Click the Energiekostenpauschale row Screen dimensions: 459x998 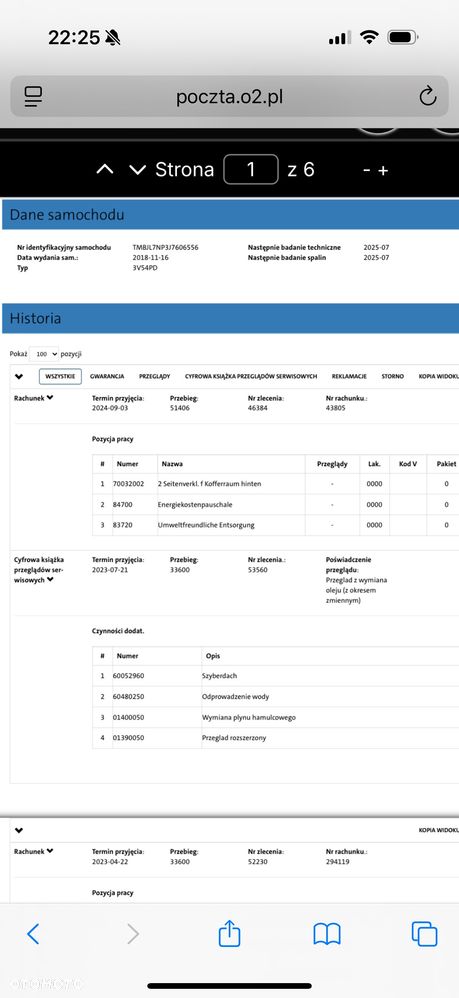[x=277, y=504]
